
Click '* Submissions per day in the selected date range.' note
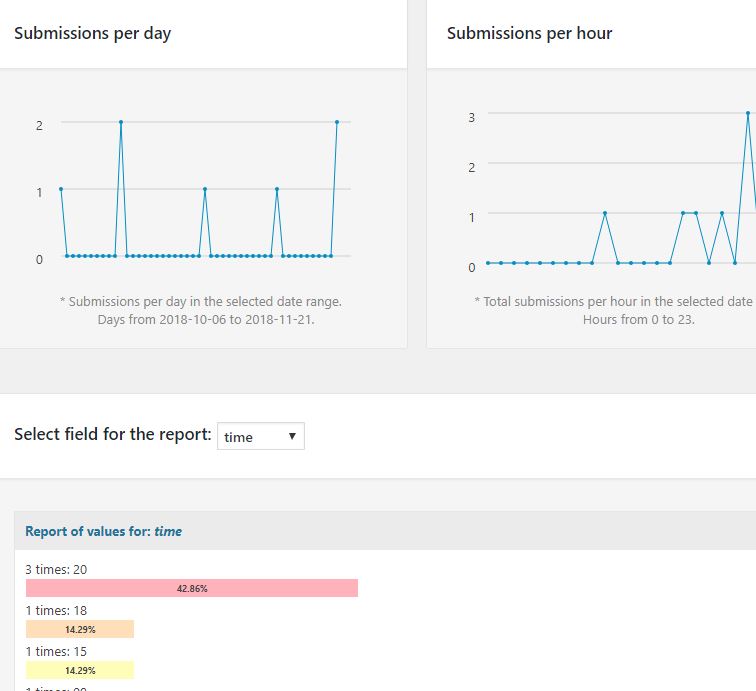pos(201,302)
